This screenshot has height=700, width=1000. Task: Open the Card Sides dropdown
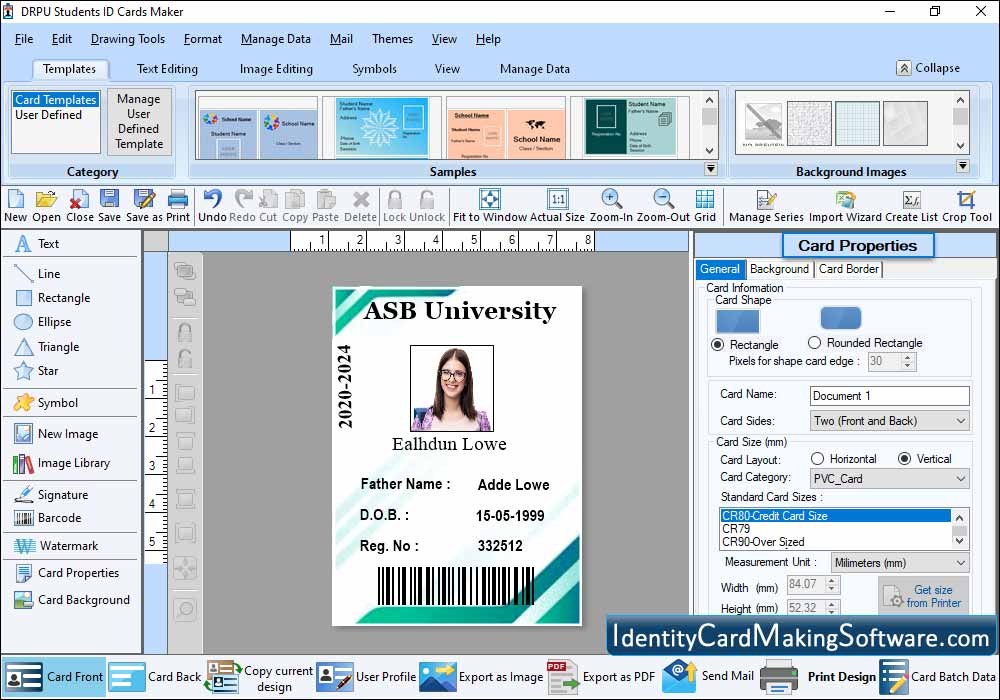click(889, 421)
